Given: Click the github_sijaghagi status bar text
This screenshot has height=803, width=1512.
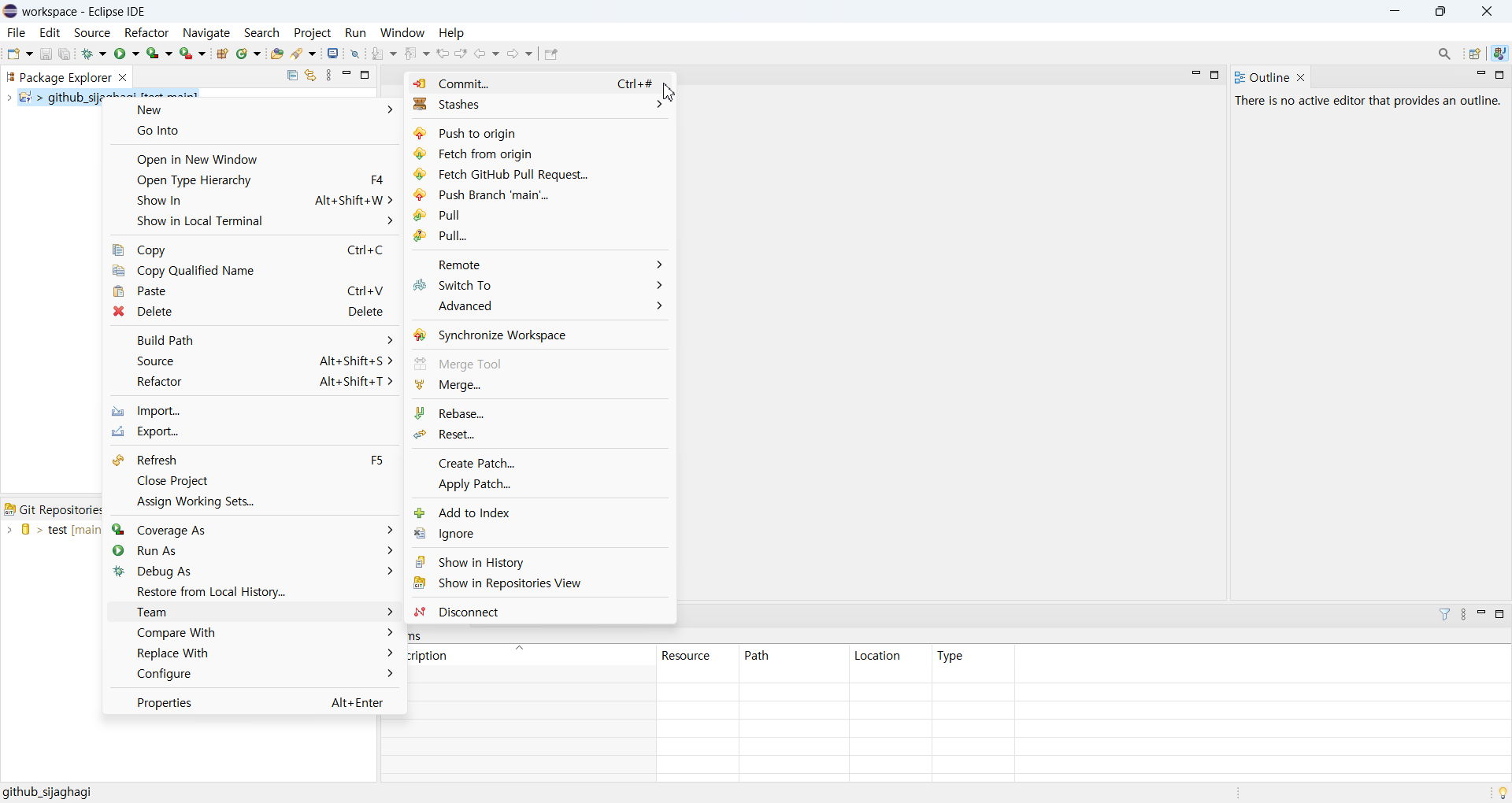Looking at the screenshot, I should point(48,793).
